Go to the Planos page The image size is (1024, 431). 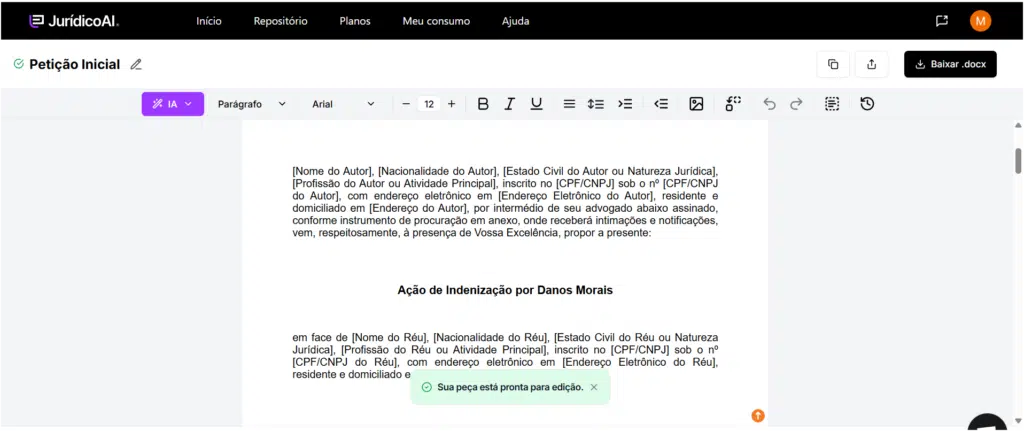click(355, 21)
